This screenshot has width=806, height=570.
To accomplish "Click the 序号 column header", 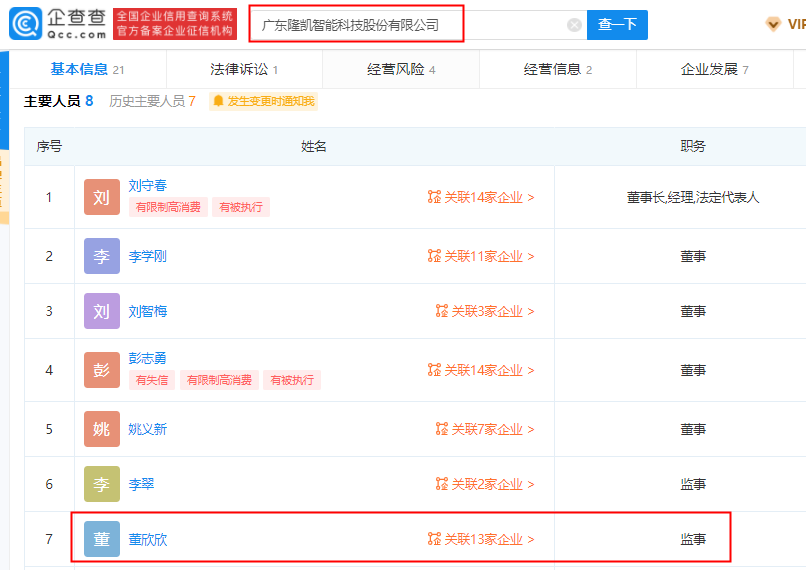I will (49, 146).
